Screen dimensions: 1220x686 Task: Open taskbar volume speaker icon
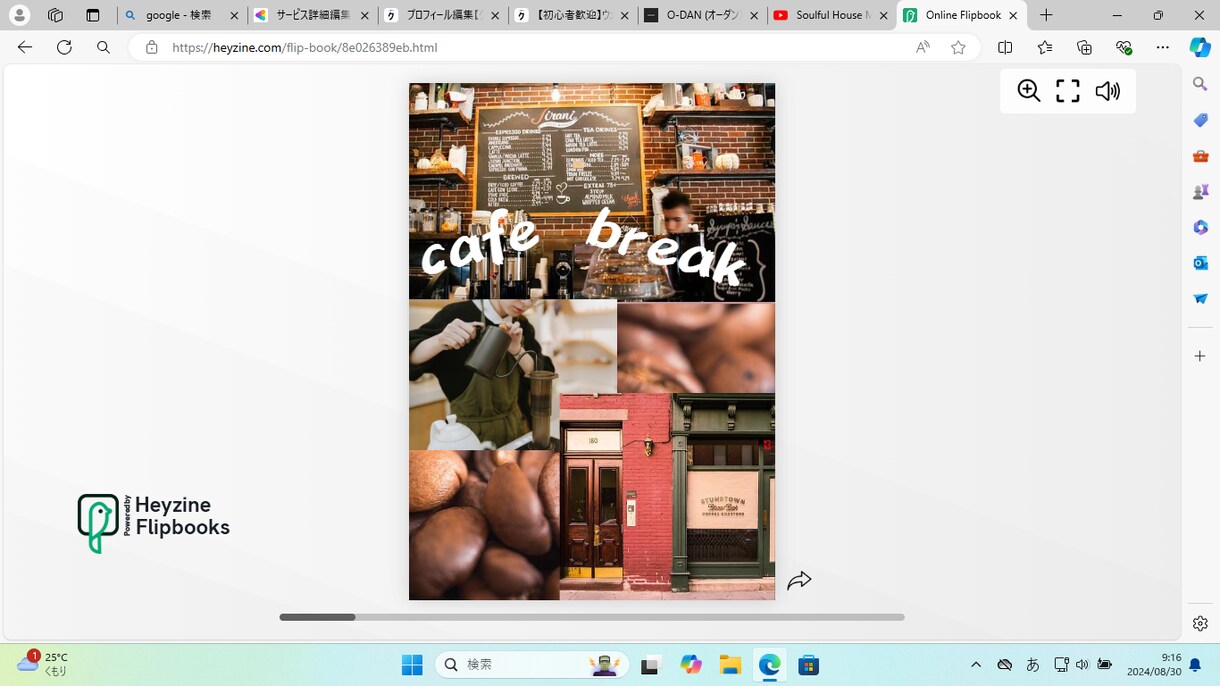click(x=1082, y=665)
